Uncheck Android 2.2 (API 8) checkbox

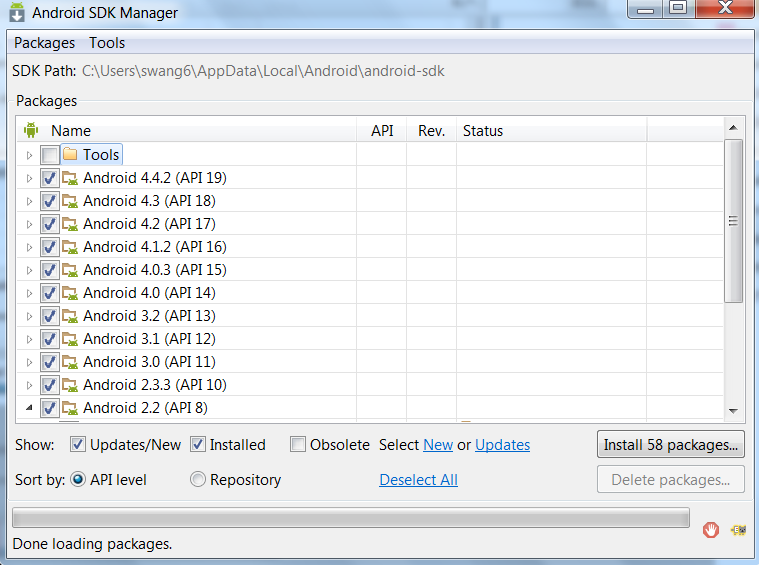[49, 408]
